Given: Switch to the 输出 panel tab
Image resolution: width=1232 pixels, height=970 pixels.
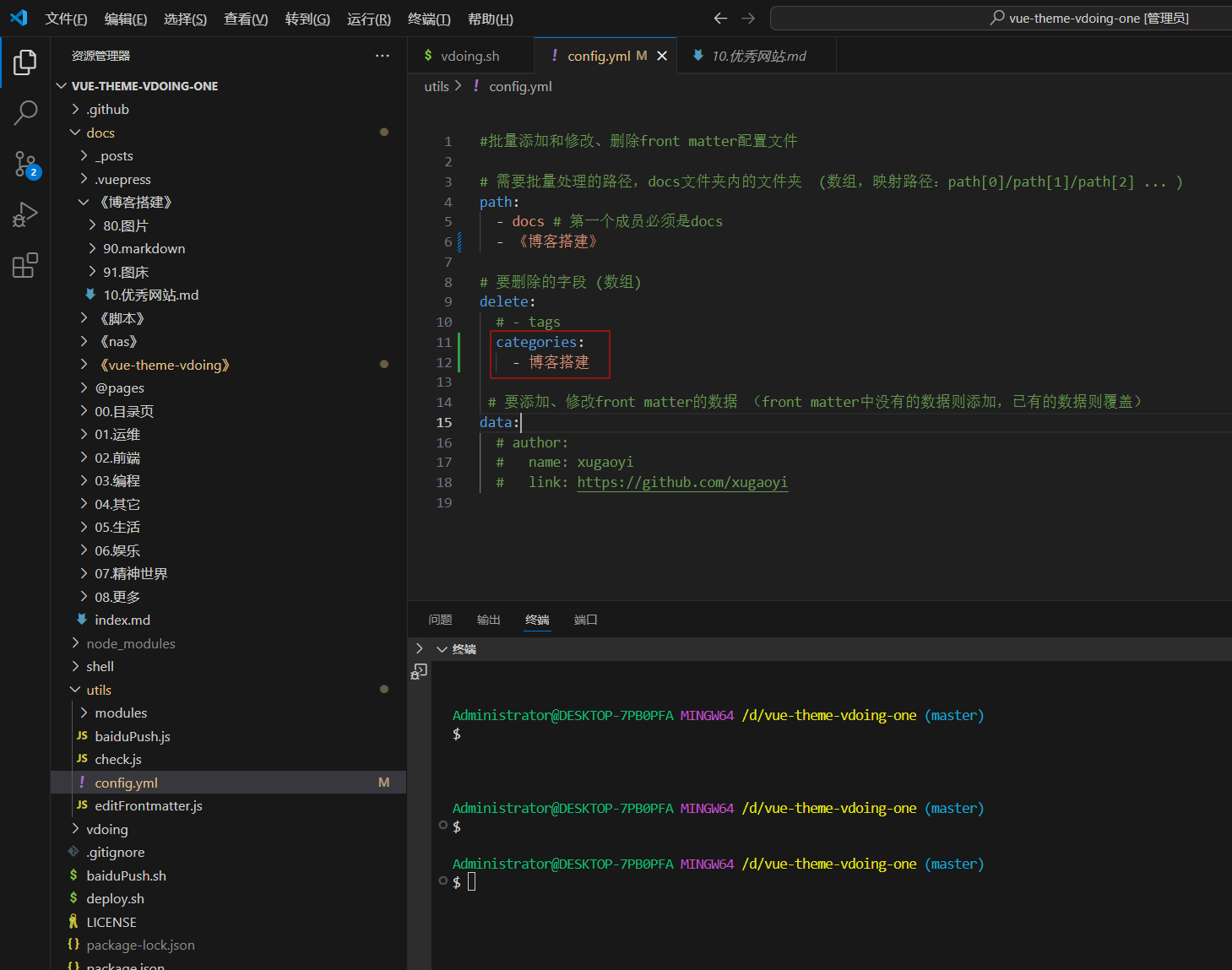Looking at the screenshot, I should tap(488, 620).
